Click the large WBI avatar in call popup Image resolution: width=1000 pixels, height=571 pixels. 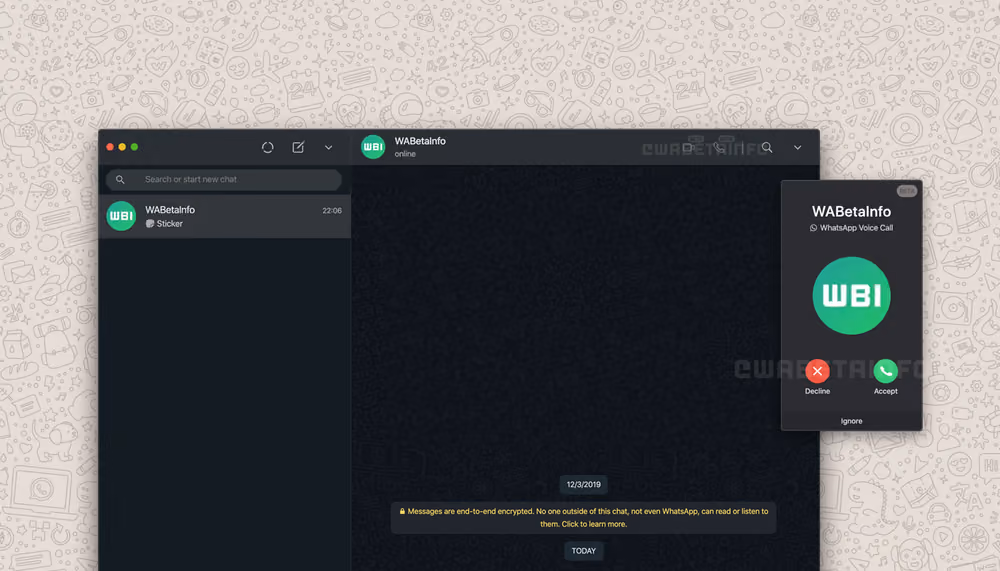[x=851, y=295]
